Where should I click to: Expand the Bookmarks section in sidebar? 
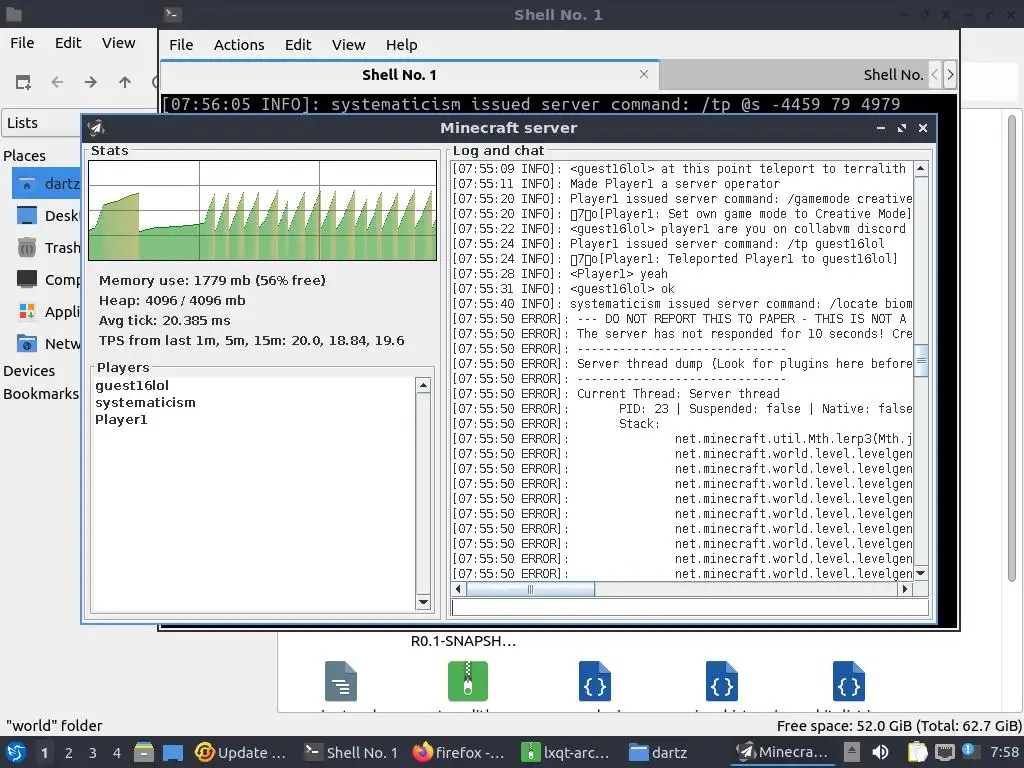click(40, 394)
